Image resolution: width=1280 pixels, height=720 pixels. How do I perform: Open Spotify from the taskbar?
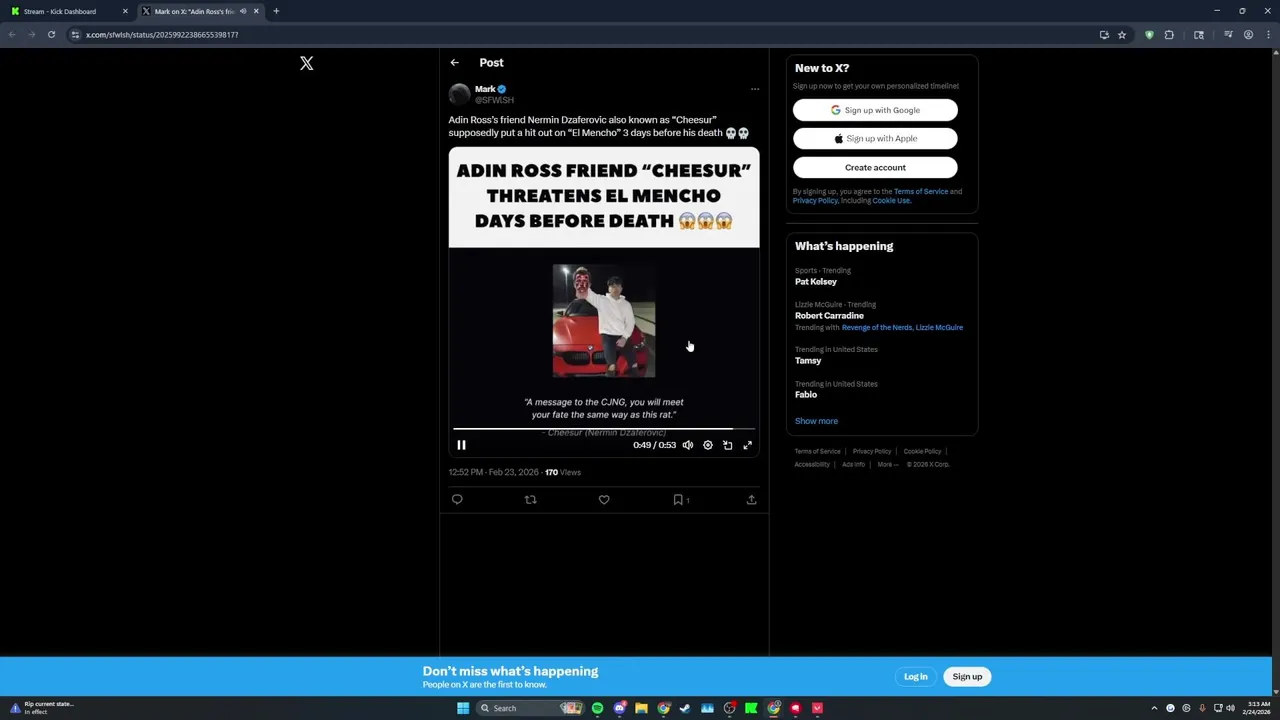tap(597, 708)
